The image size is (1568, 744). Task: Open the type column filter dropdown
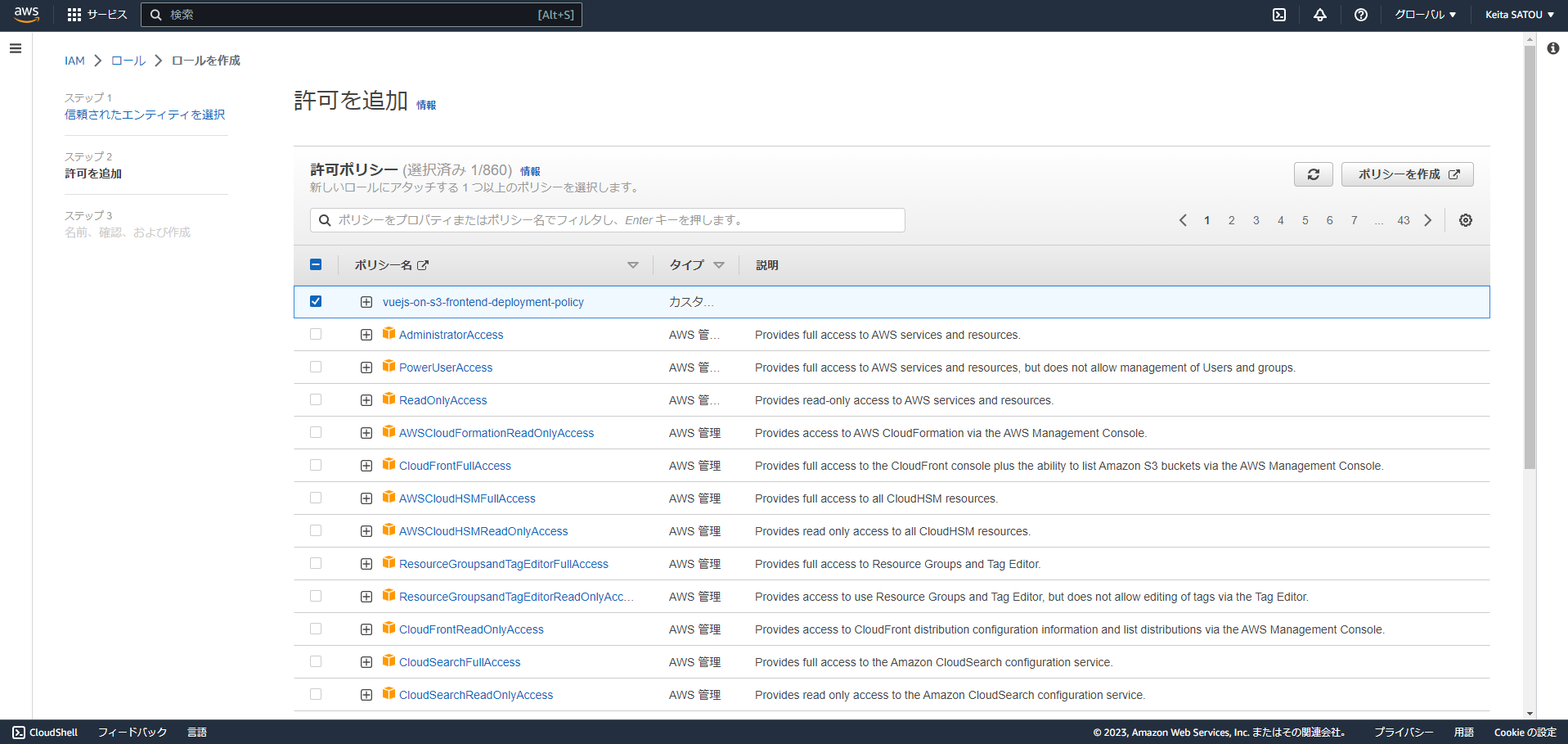point(719,265)
